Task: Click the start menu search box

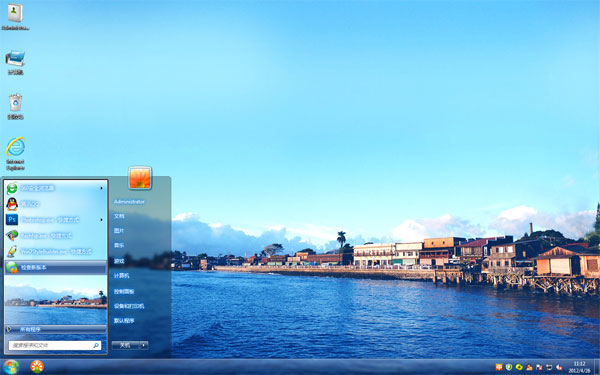Action: point(55,345)
